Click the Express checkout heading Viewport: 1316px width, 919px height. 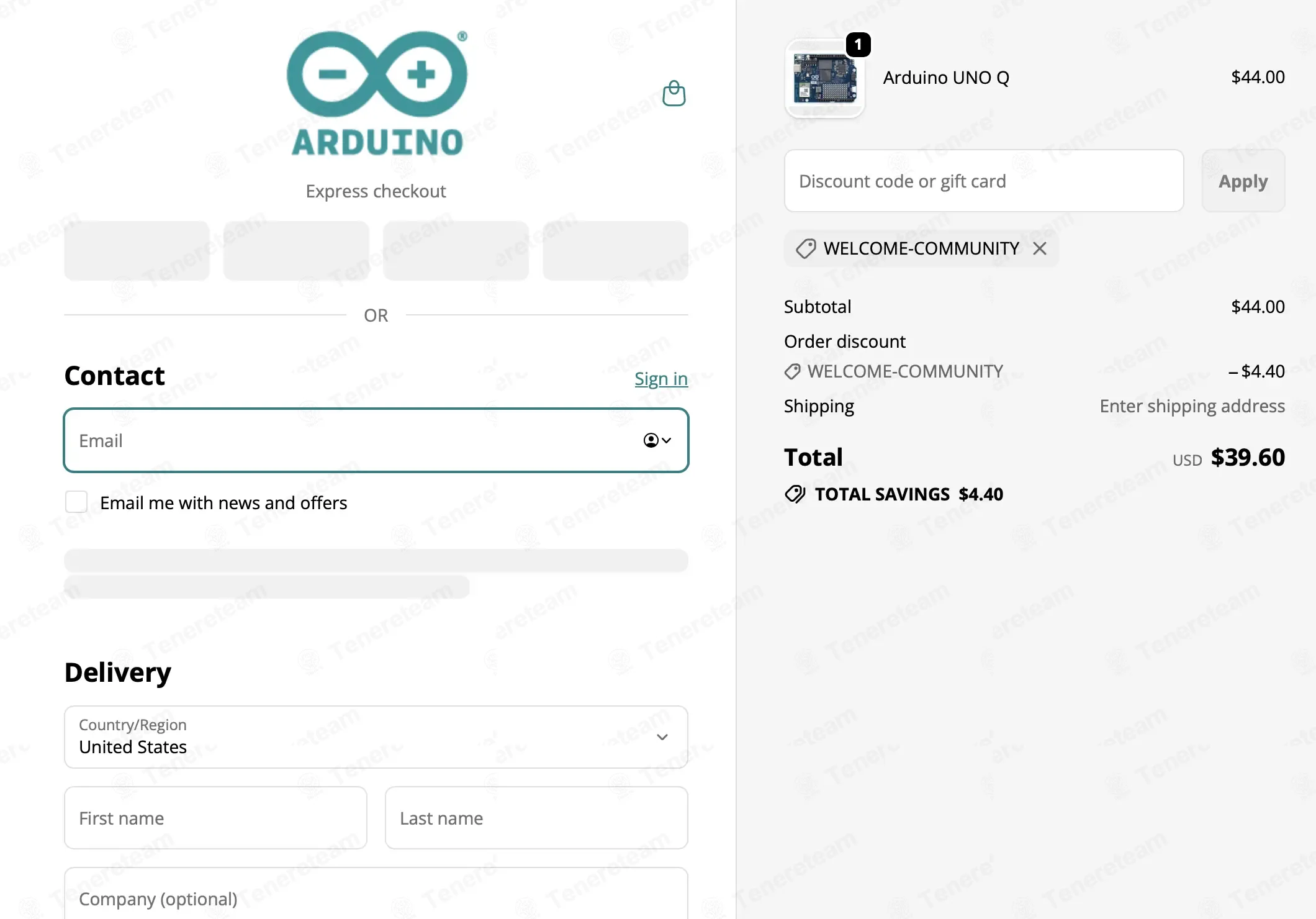376,191
